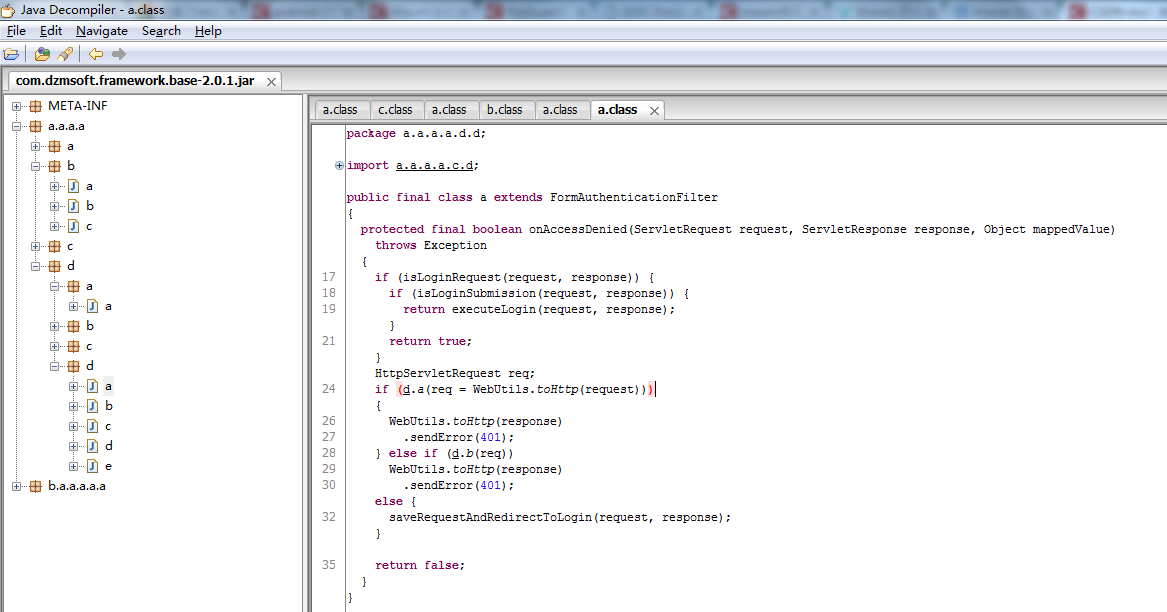The height and width of the screenshot is (612, 1167).
Task: Click the Open Type toolbar icon
Action: click(x=42, y=54)
